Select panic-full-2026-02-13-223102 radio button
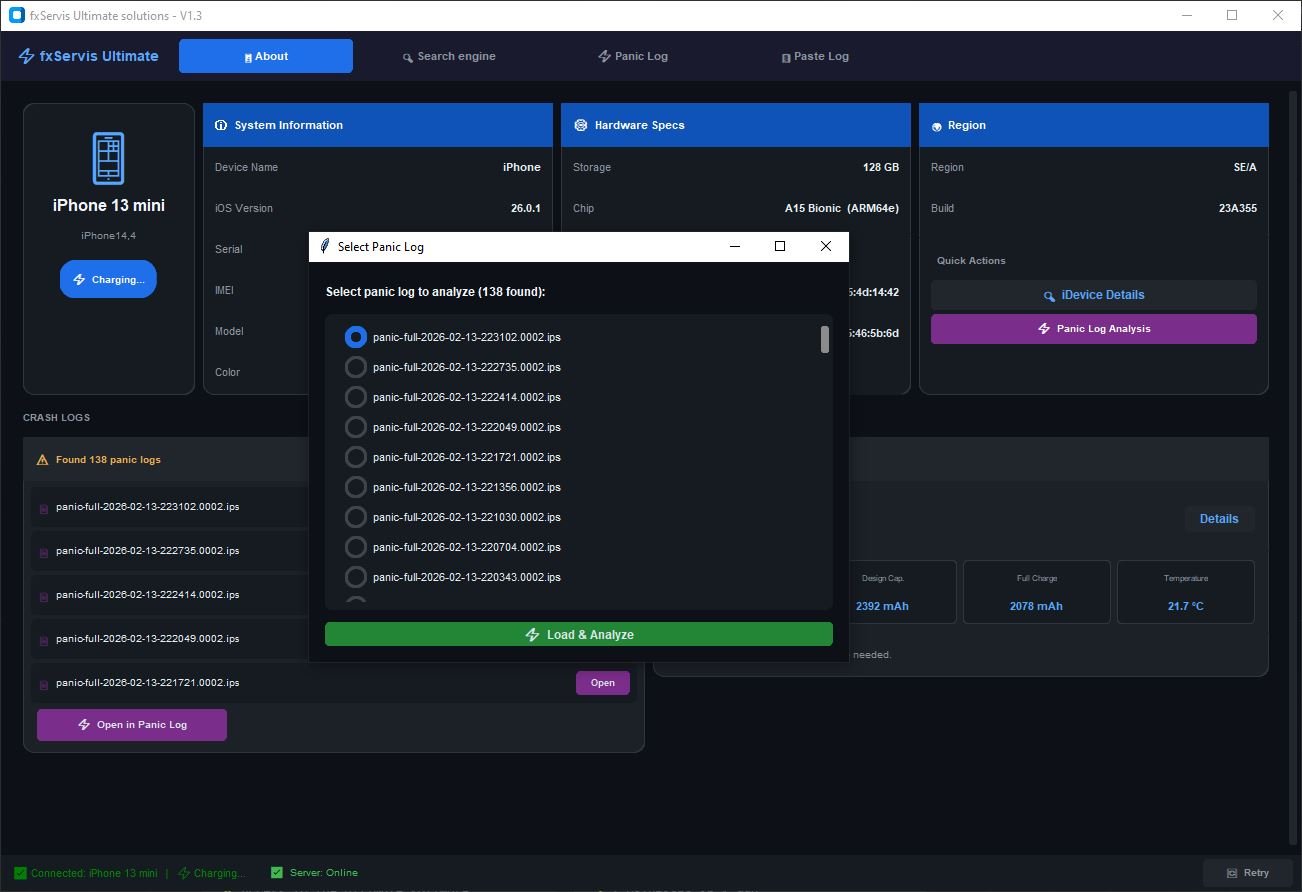 (x=355, y=337)
